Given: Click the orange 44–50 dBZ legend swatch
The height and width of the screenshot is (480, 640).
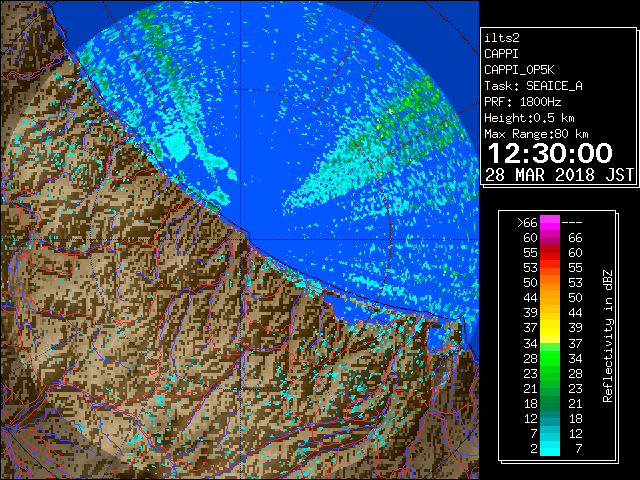Looking at the screenshot, I should click(550, 298).
